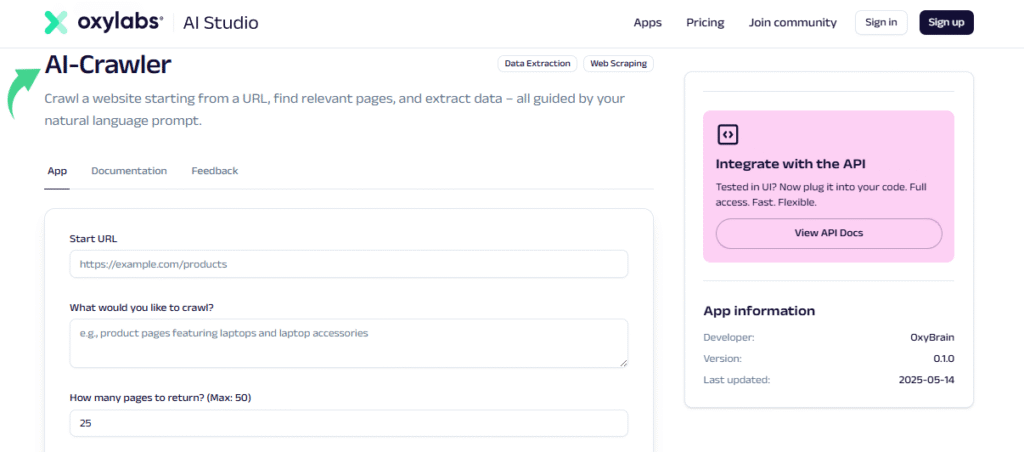Click the View API Docs button
Image resolution: width=1024 pixels, height=452 pixels.
click(829, 233)
